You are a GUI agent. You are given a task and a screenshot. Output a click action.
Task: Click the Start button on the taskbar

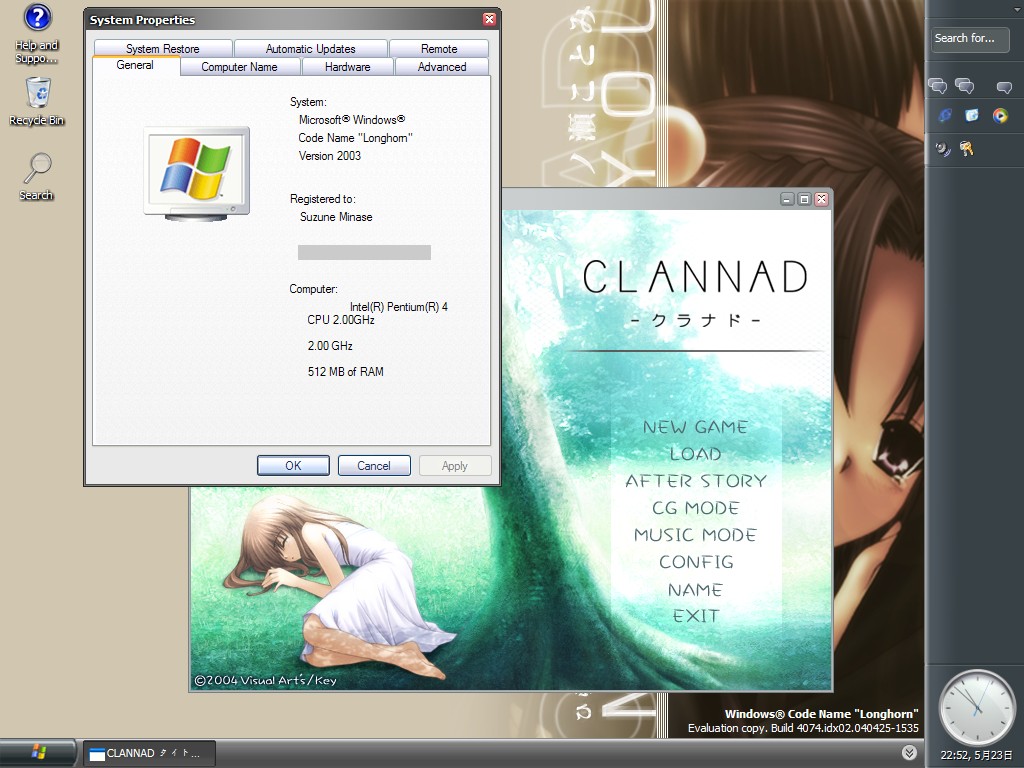(37, 752)
